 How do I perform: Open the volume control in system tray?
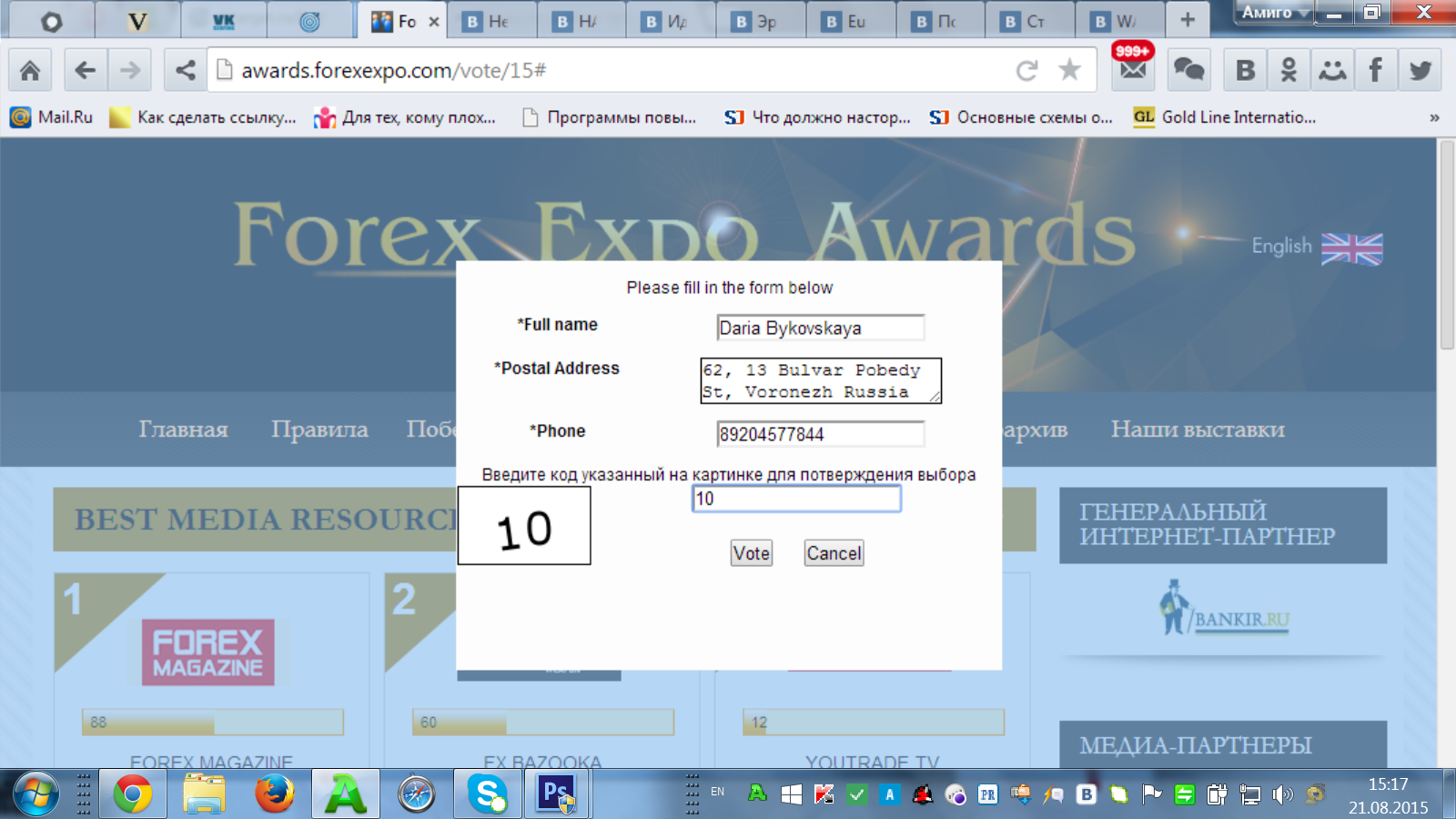click(x=1282, y=795)
